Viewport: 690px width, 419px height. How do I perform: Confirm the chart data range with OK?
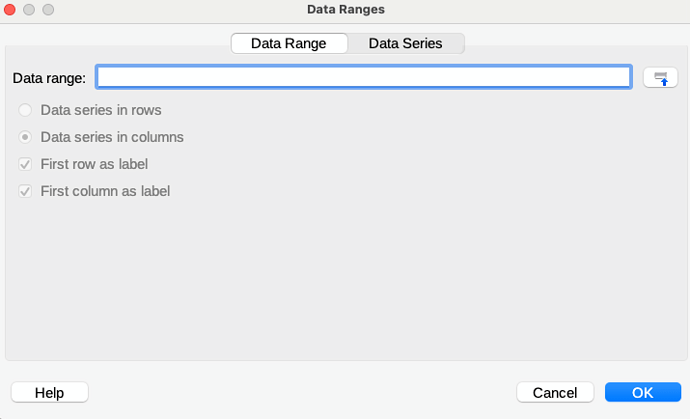pyautogui.click(x=642, y=393)
